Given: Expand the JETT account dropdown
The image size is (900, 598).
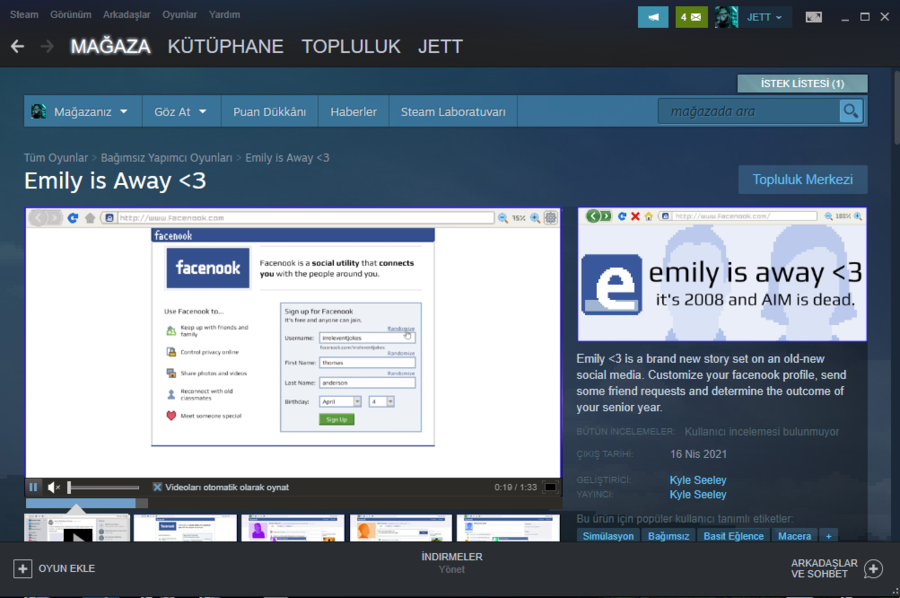Looking at the screenshot, I should tap(764, 17).
